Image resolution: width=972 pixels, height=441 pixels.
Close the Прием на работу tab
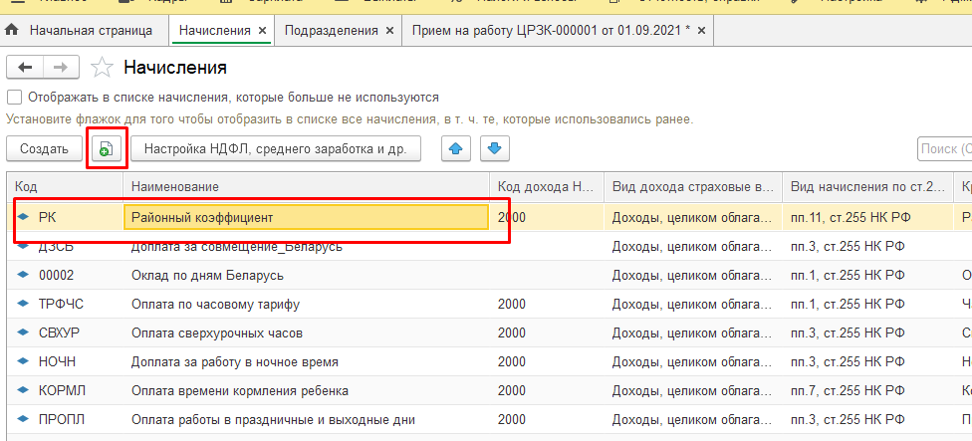pyautogui.click(x=701, y=30)
